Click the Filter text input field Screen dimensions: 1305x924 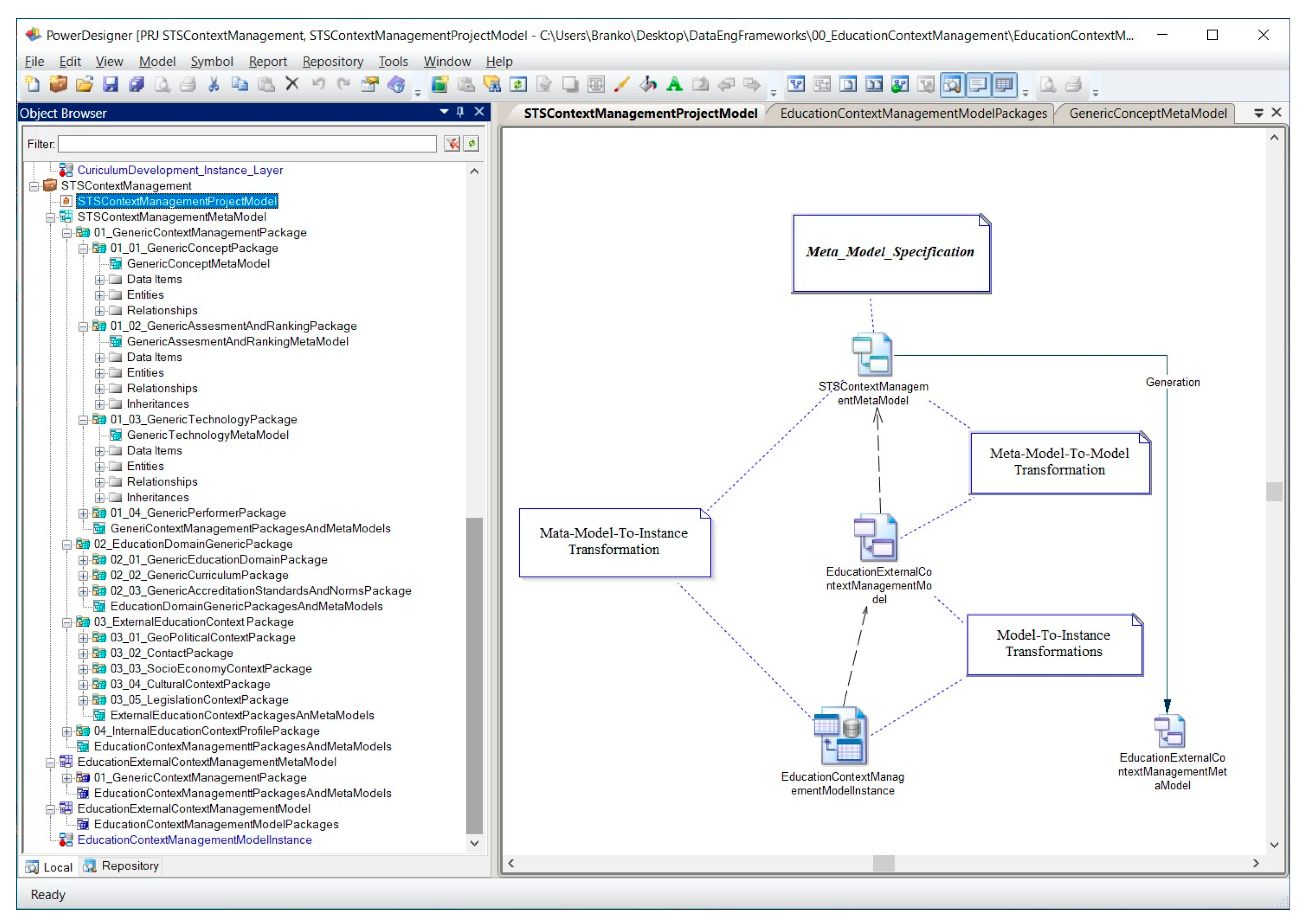pos(247,144)
